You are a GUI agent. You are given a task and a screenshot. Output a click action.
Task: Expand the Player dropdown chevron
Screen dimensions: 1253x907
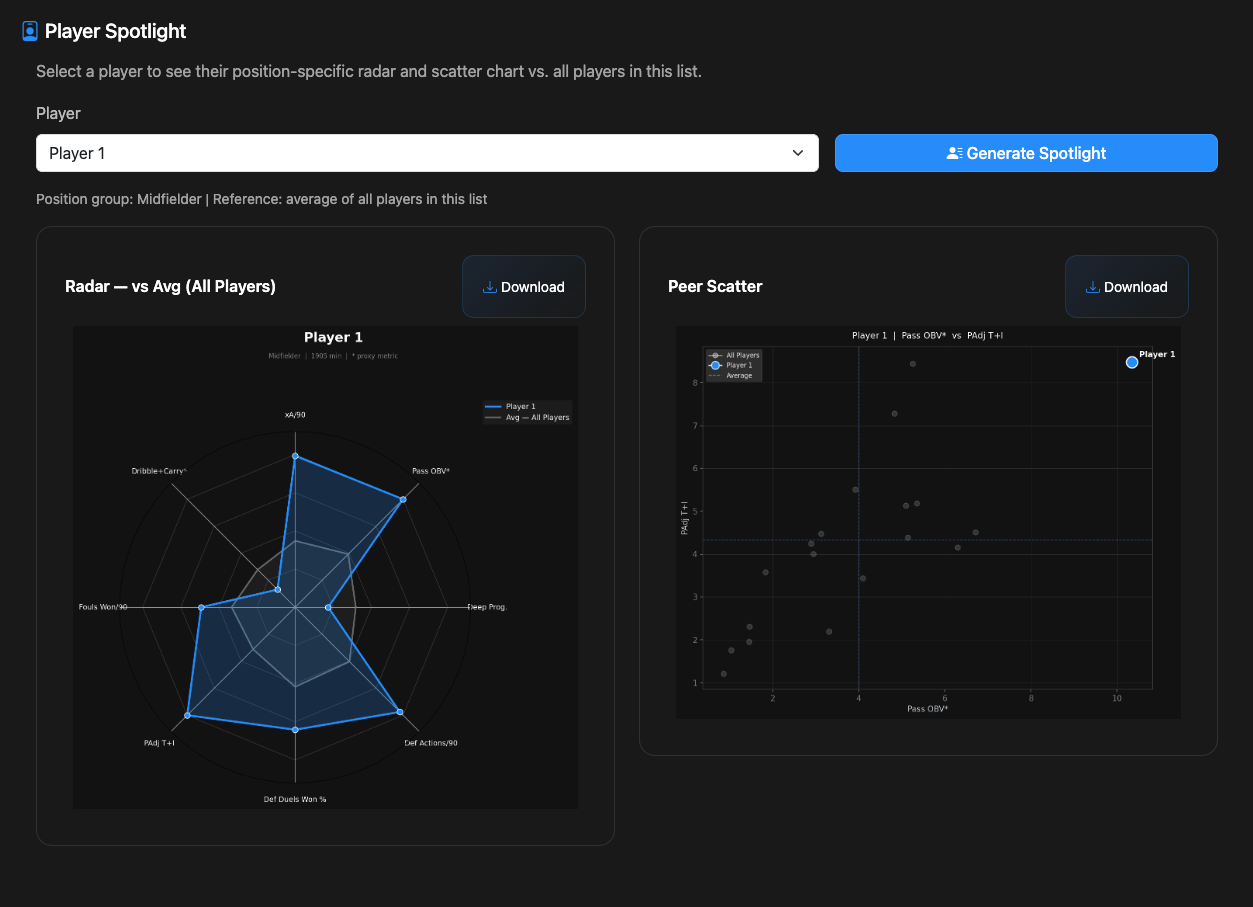click(x=797, y=153)
